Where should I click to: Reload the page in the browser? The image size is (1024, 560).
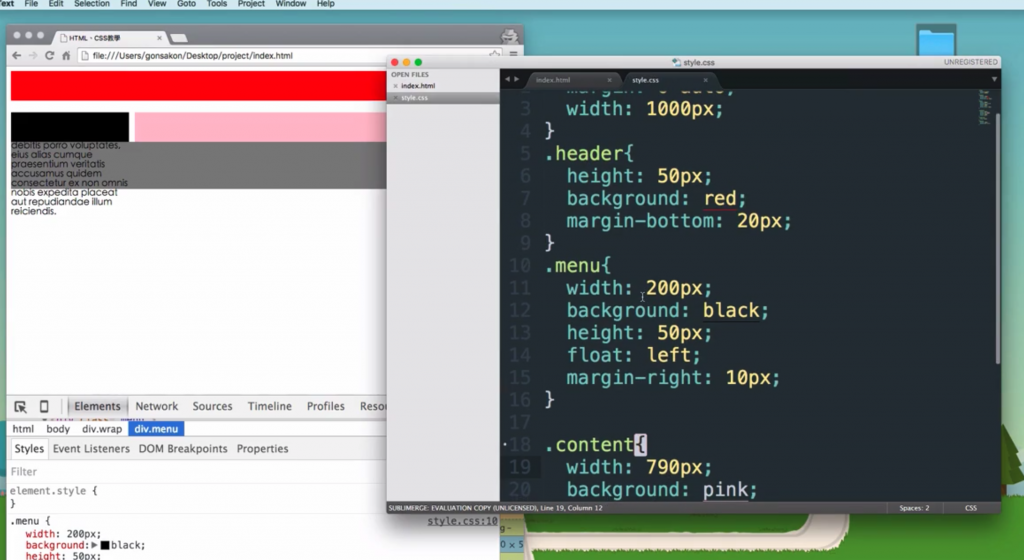point(49,55)
